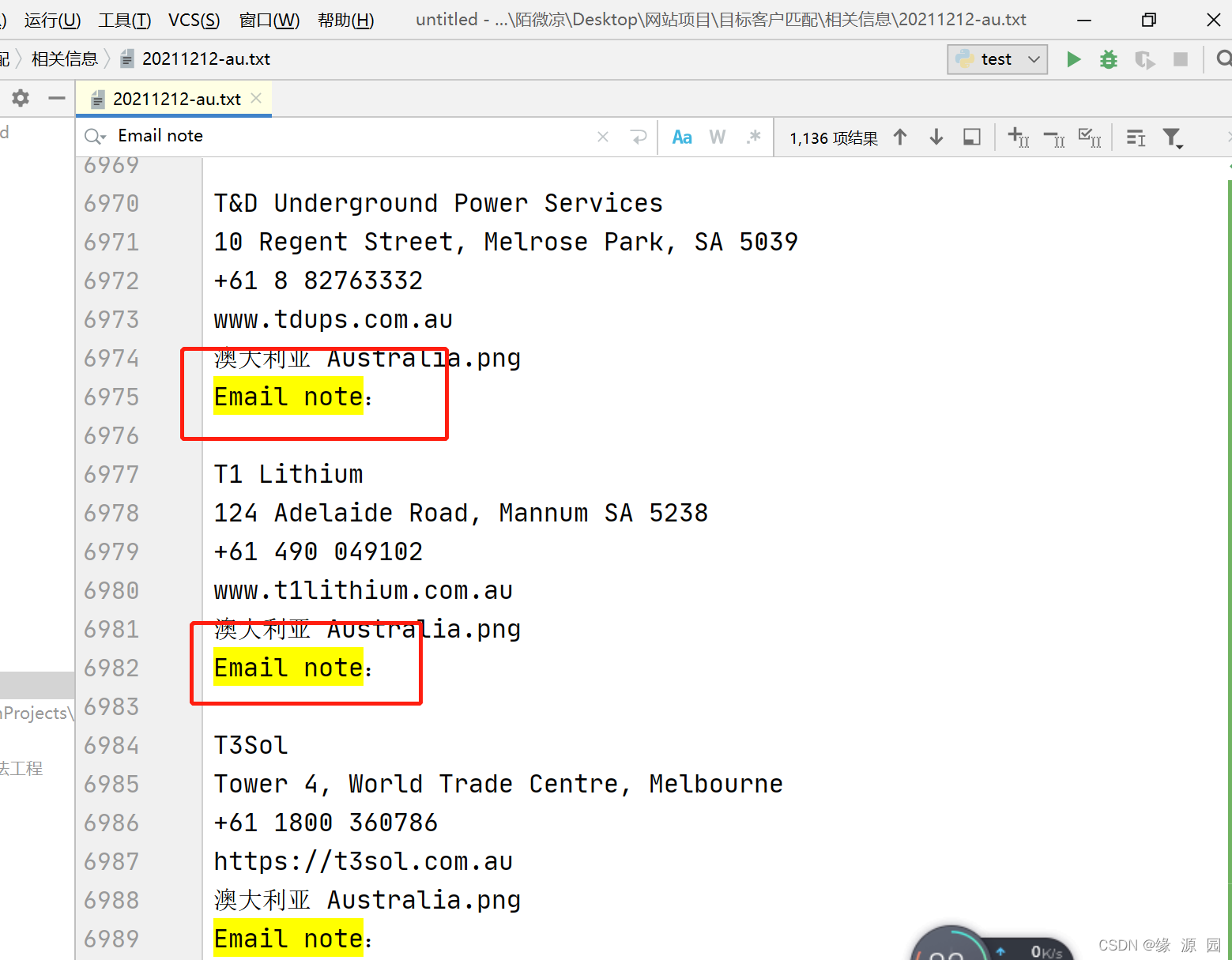Click the stop process square icon
1232x960 pixels.
point(1181,59)
